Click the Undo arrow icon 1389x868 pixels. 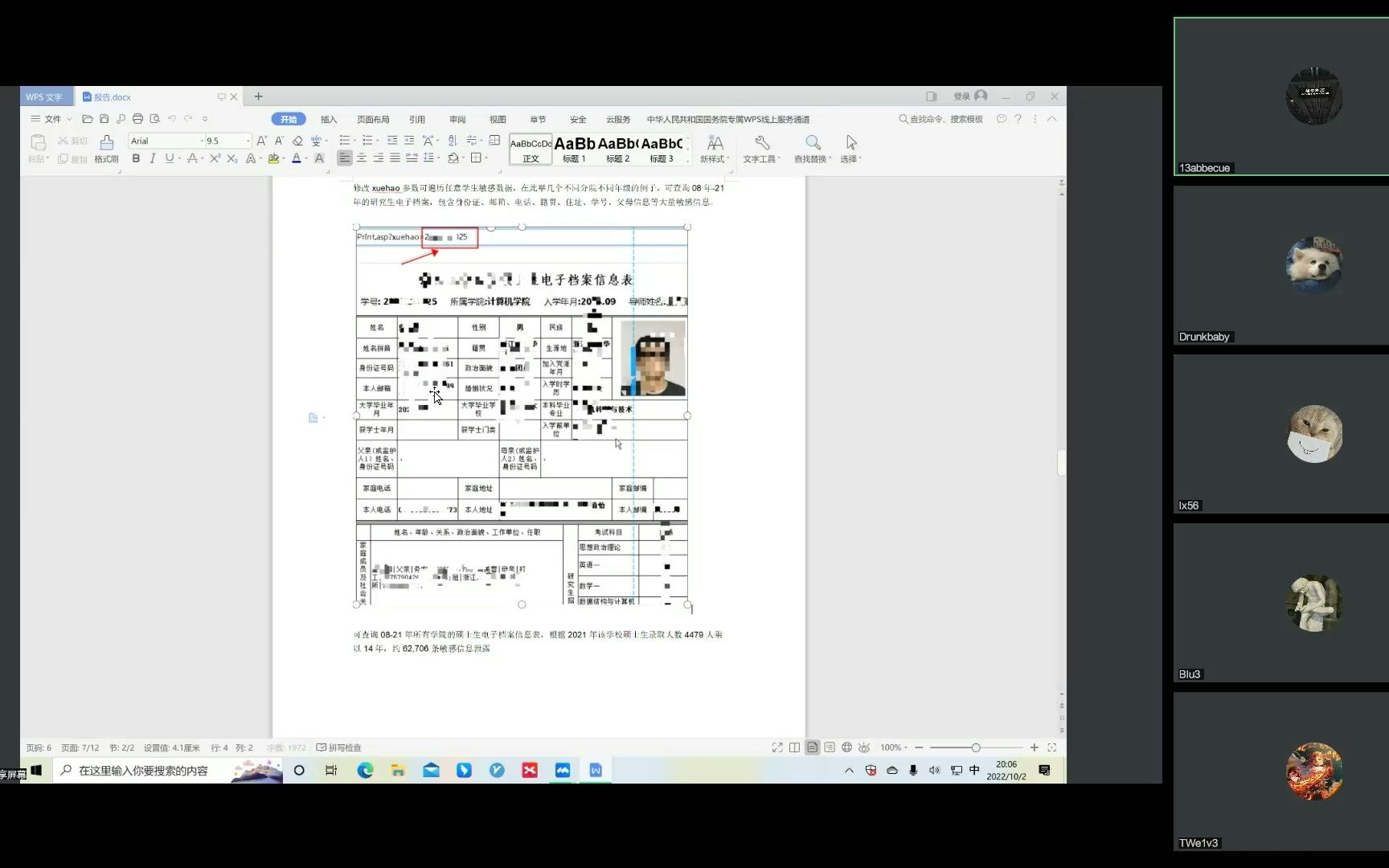coord(171,119)
